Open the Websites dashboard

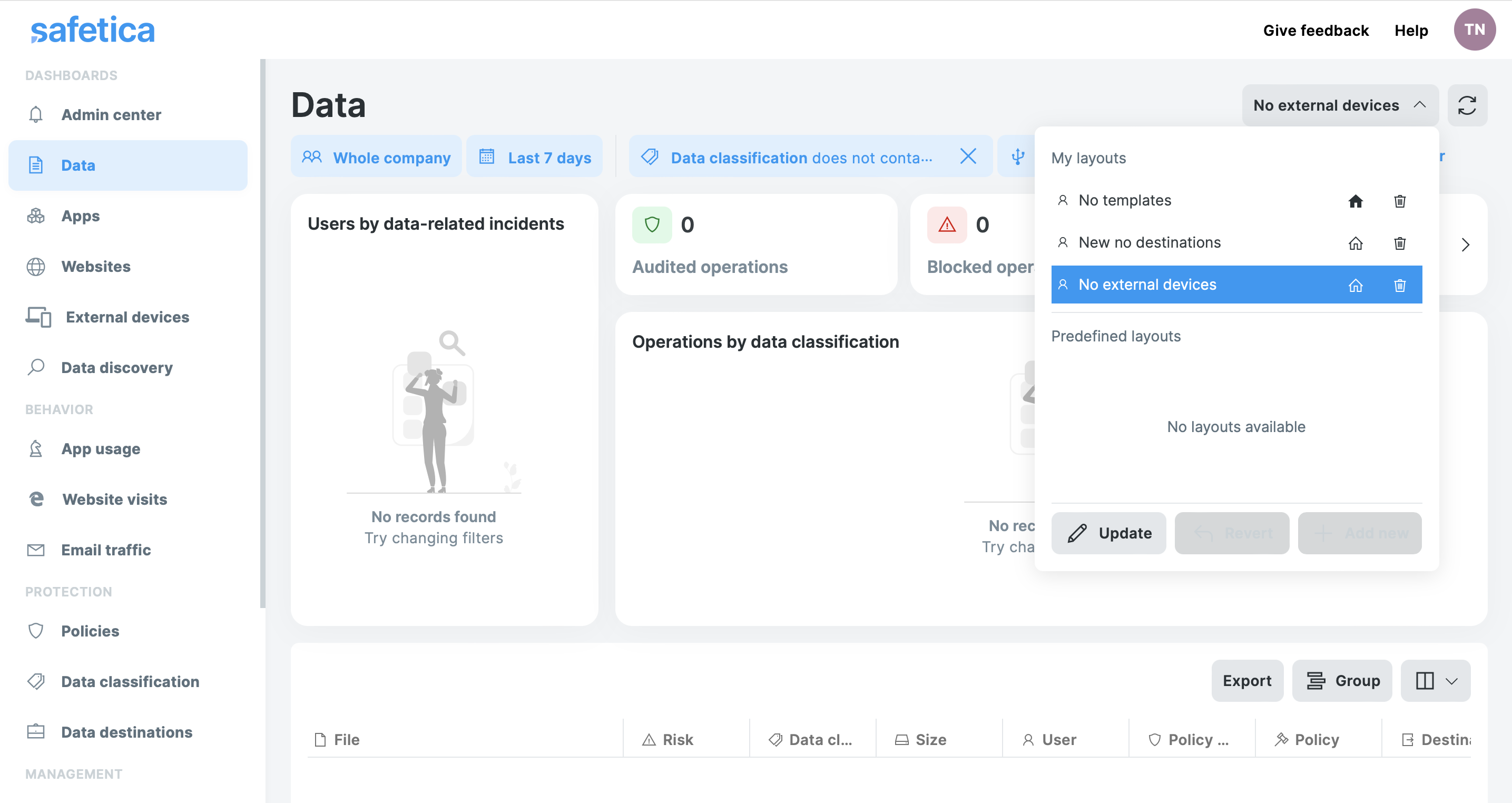[x=128, y=266]
